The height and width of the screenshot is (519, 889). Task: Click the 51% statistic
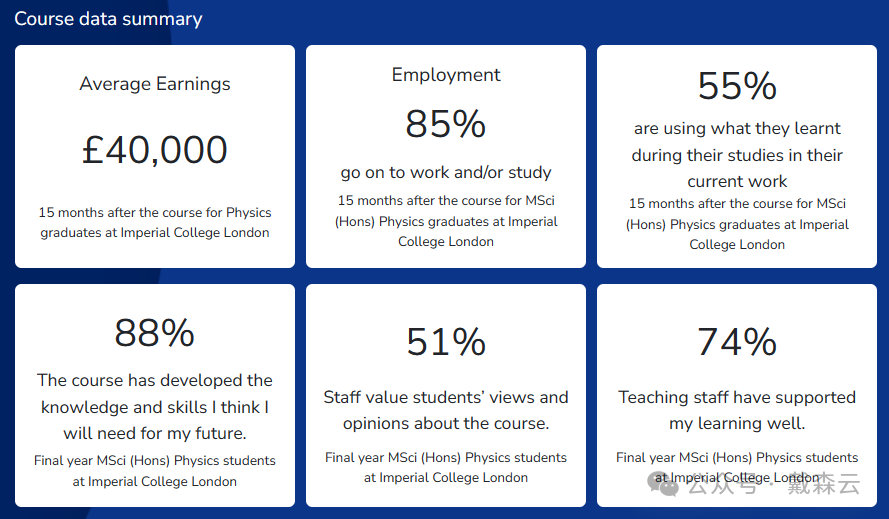coord(446,342)
